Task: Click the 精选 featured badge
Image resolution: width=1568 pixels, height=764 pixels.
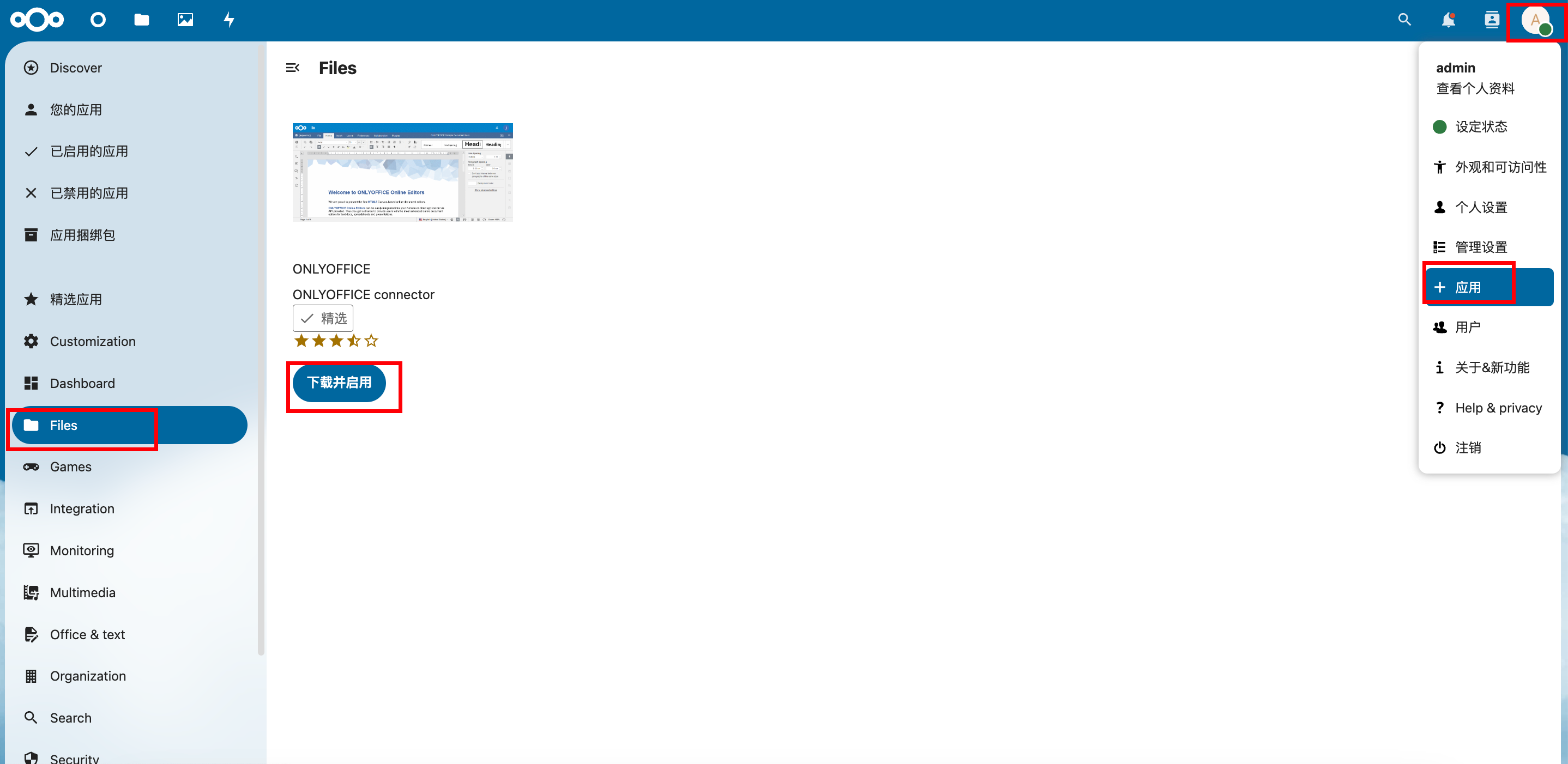Action: 323,318
